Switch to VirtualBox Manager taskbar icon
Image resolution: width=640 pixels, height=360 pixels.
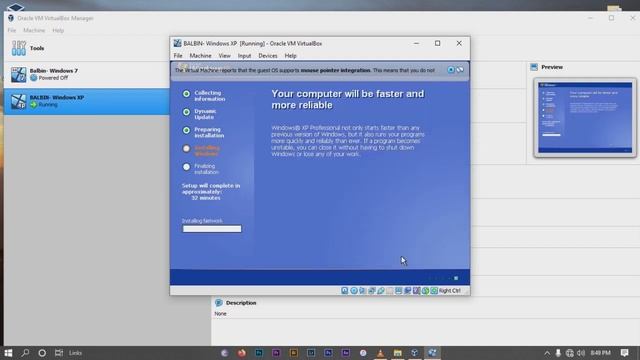click(x=415, y=353)
